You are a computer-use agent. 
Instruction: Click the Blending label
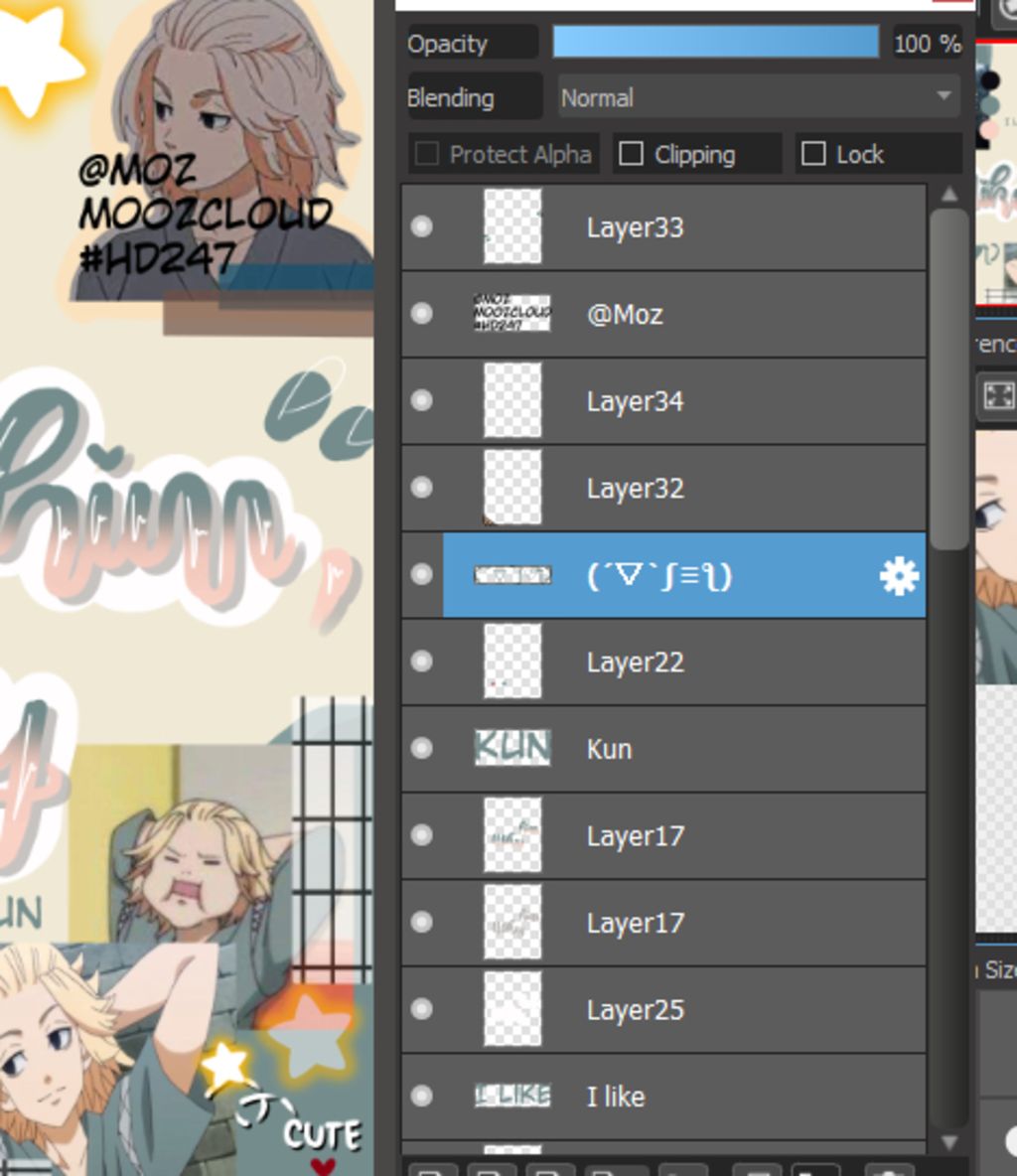451,97
